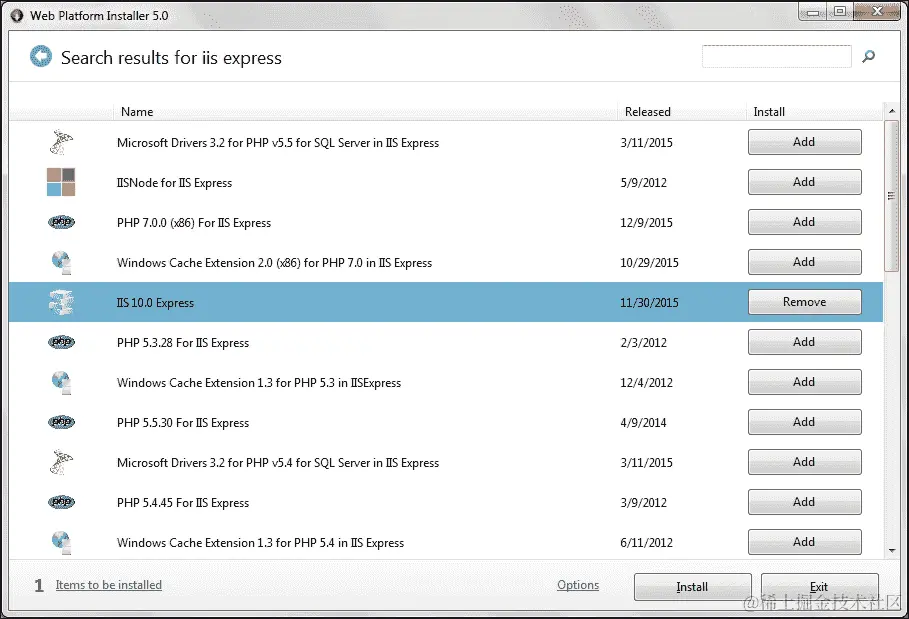Viewport: 909px width, 619px height.
Task: Click the IISNode for IIS Express icon
Action: tap(61, 182)
